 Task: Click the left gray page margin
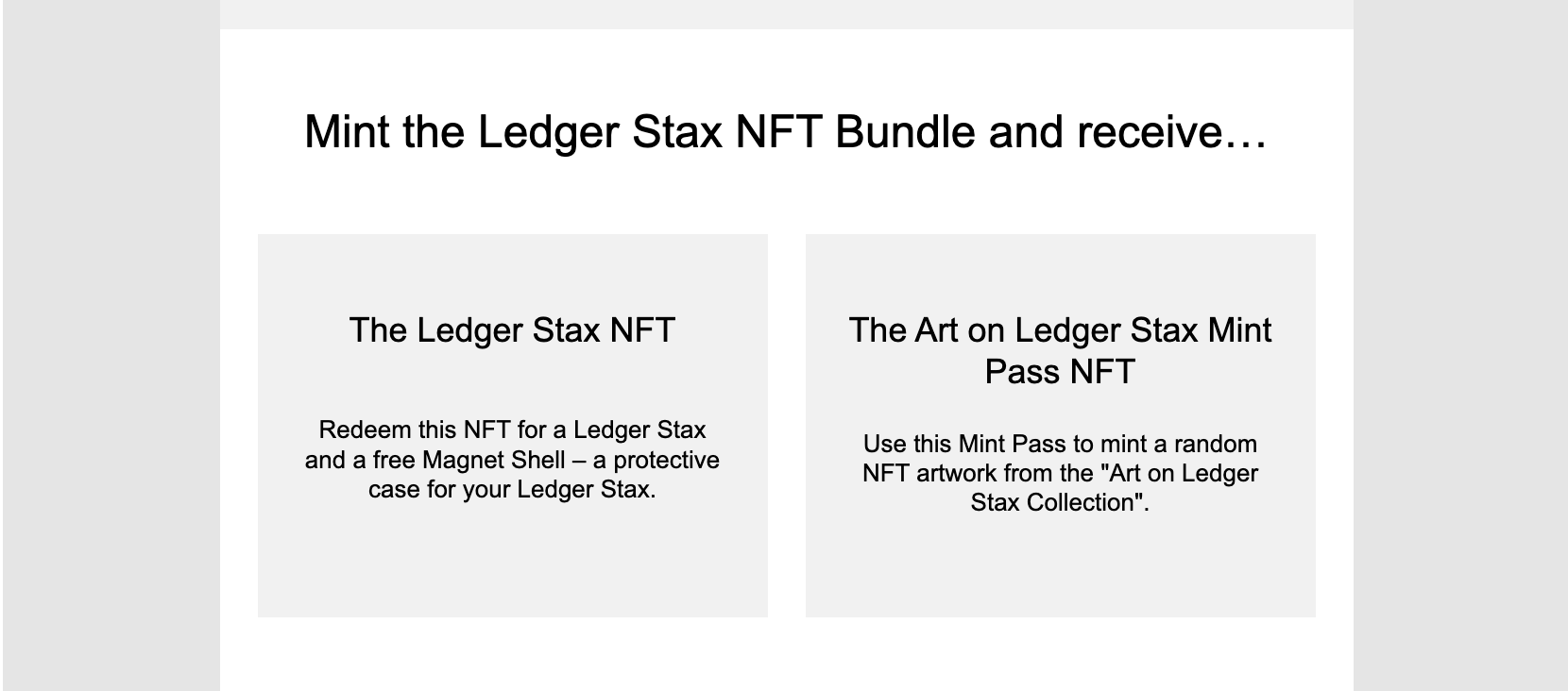(111, 345)
